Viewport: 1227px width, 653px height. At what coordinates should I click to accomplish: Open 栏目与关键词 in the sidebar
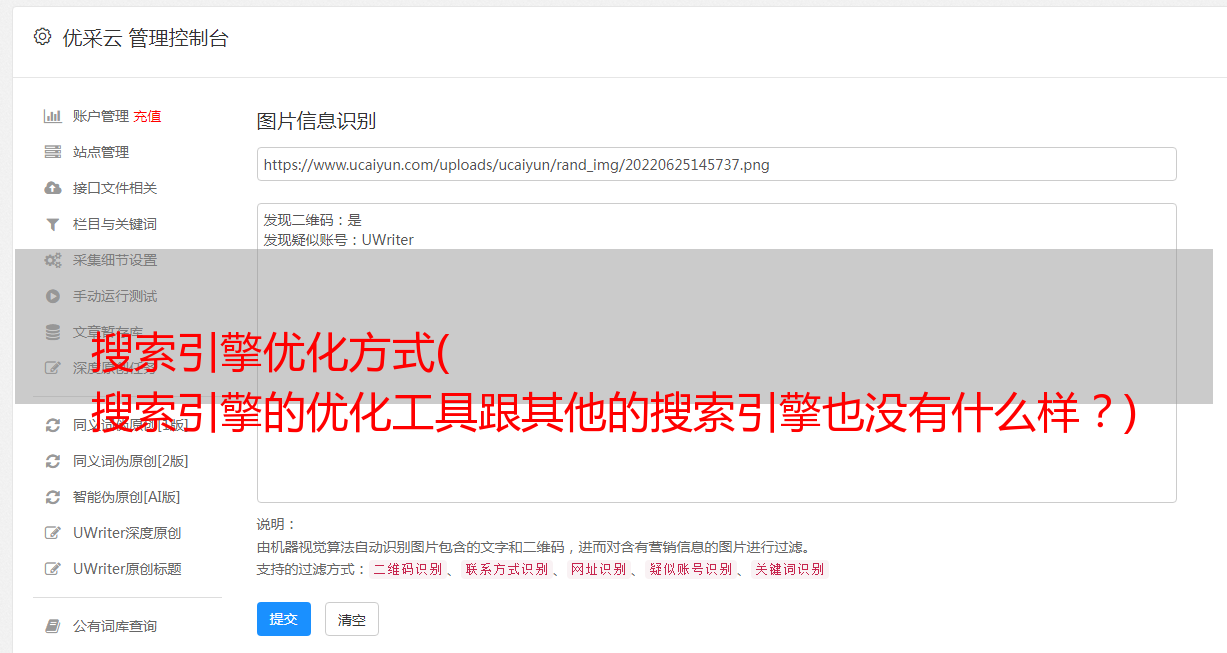click(x=115, y=224)
